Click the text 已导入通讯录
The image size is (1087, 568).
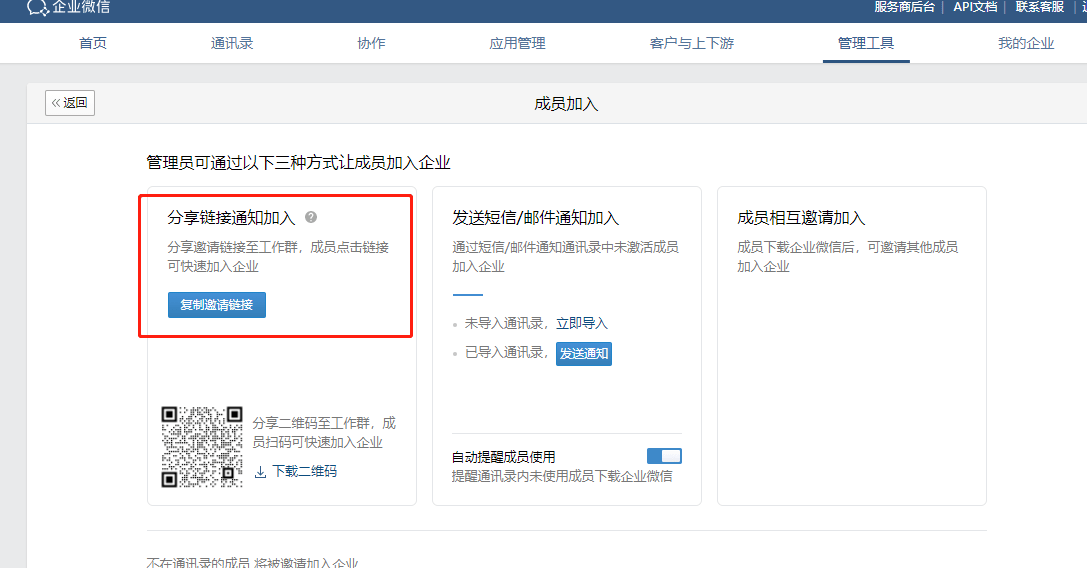tap(504, 352)
